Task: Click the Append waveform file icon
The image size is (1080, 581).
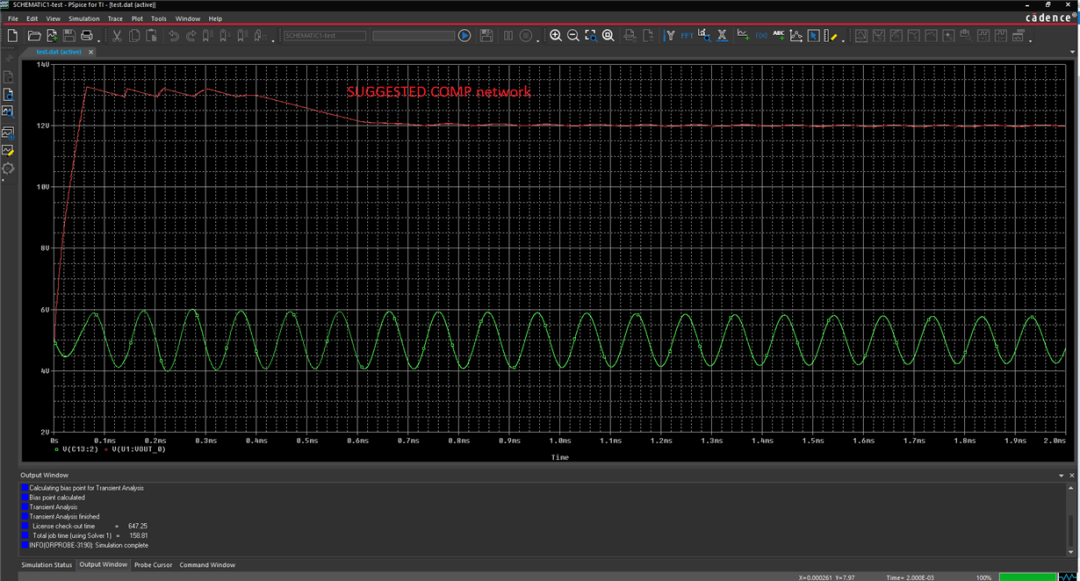Action: pos(52,35)
